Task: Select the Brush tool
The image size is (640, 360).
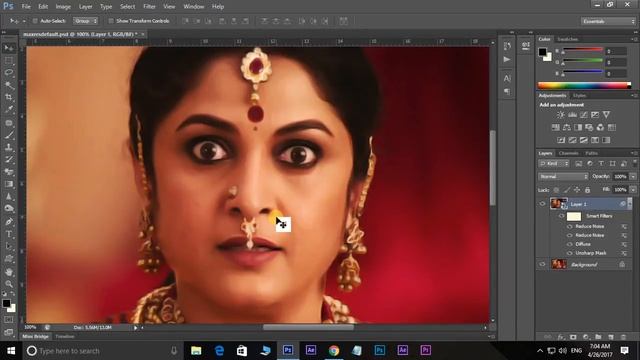Action: [x=9, y=135]
